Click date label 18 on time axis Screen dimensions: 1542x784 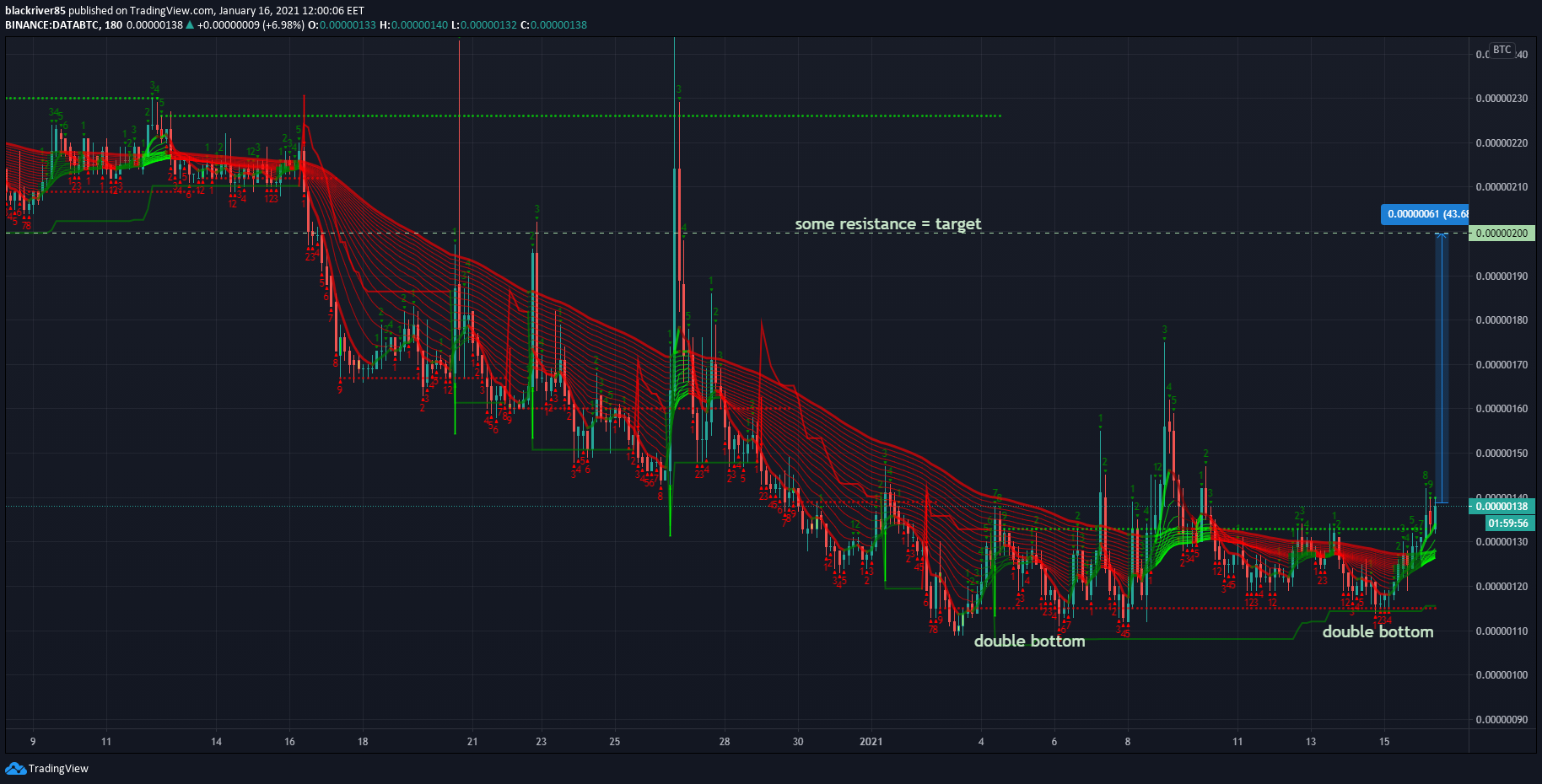pos(363,742)
